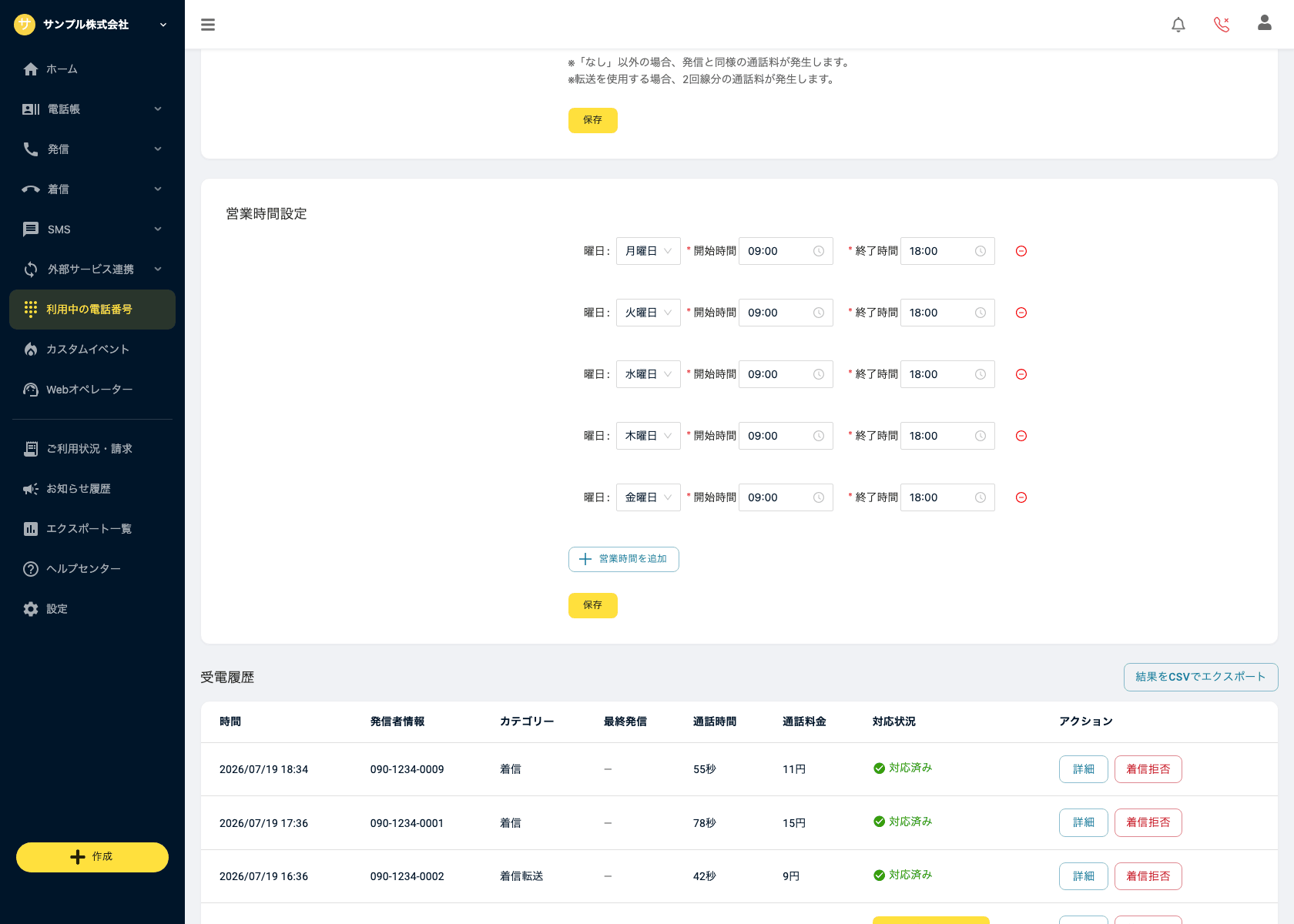The height and width of the screenshot is (924, 1294).
Task: Expand the 電話帳 submenu chevron
Action: (x=158, y=109)
